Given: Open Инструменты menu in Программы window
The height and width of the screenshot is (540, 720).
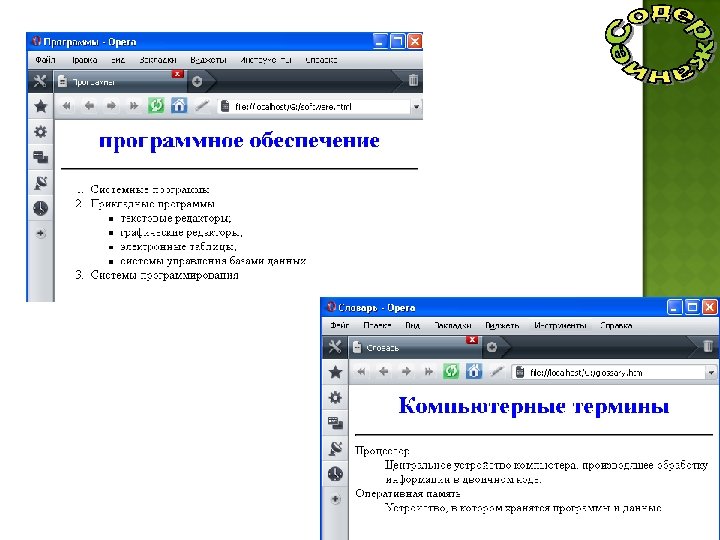Looking at the screenshot, I should pyautogui.click(x=266, y=60).
